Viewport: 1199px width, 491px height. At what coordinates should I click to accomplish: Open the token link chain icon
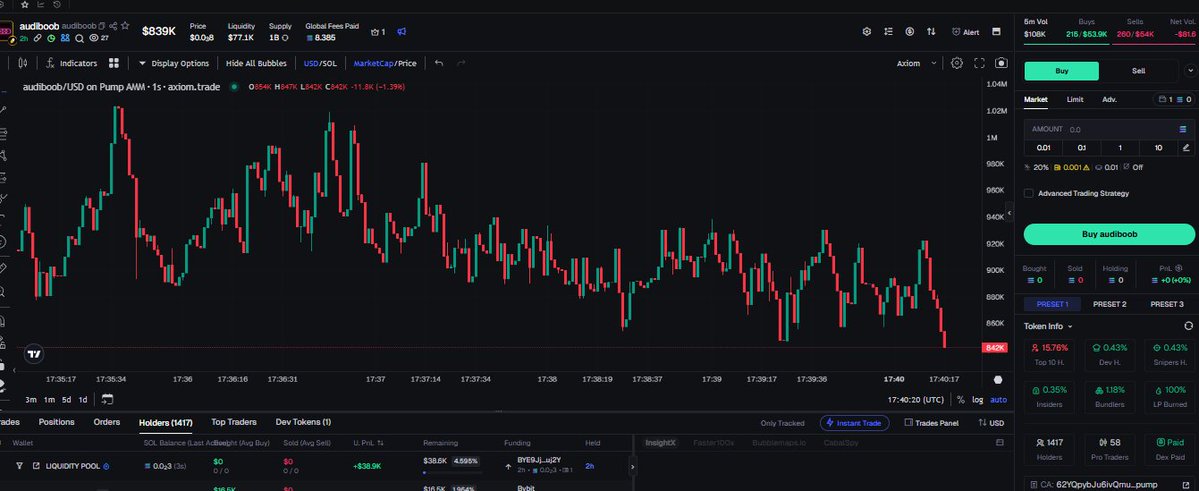pyautogui.click(x=37, y=37)
